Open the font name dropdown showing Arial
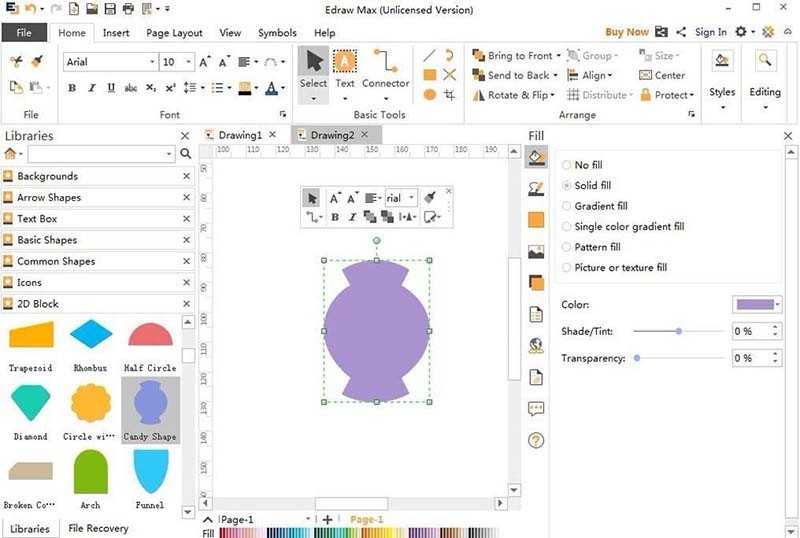The width and height of the screenshot is (800, 538). pos(152,62)
